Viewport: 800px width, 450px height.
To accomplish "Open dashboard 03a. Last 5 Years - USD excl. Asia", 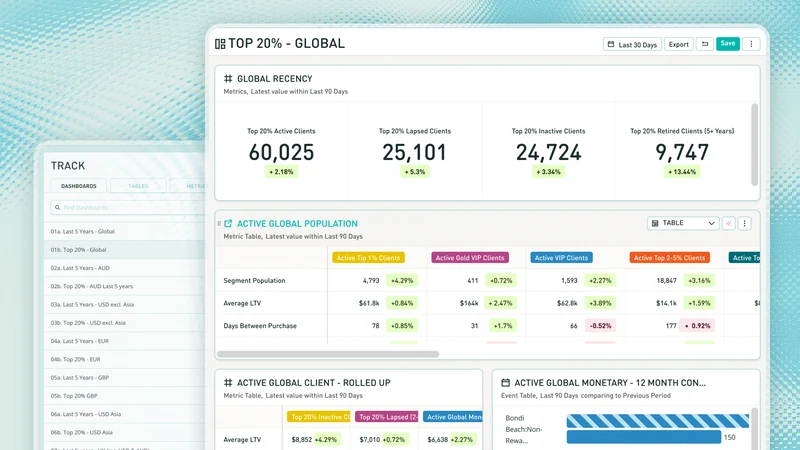I will 124,304.
